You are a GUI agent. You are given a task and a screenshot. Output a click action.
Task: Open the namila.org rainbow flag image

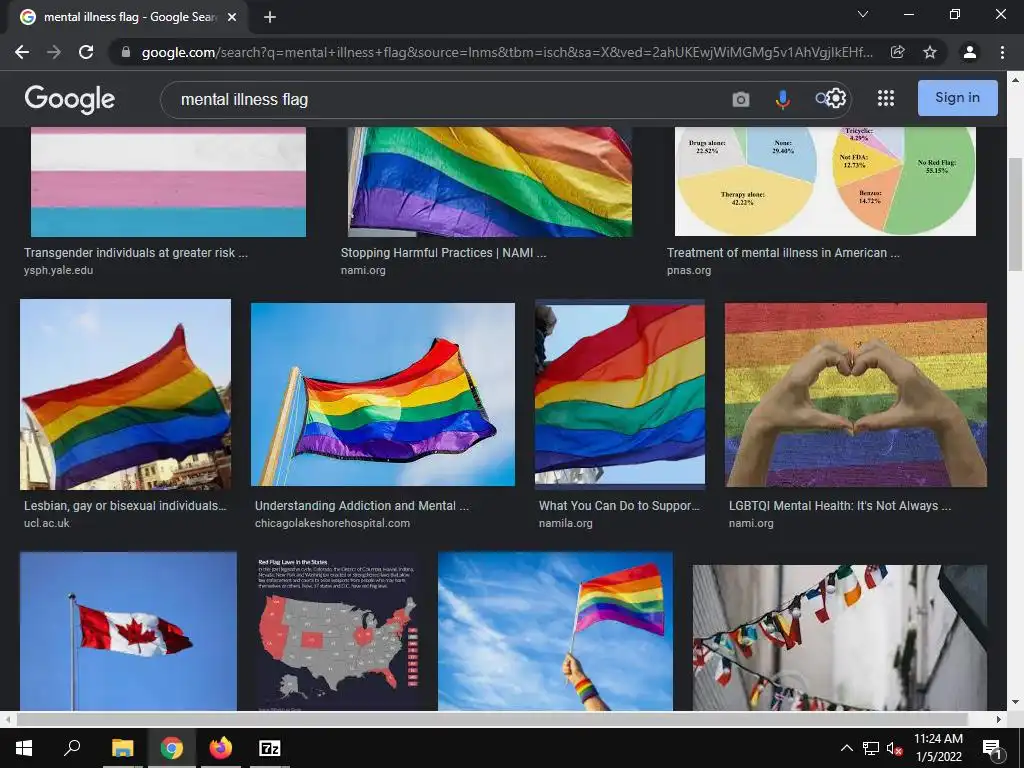tap(620, 394)
